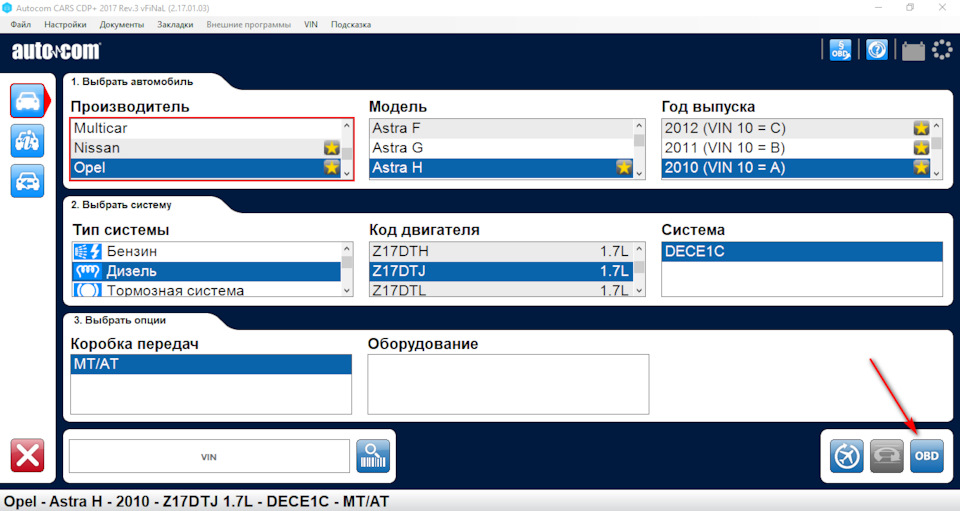Select Бензин system type

click(x=206, y=252)
